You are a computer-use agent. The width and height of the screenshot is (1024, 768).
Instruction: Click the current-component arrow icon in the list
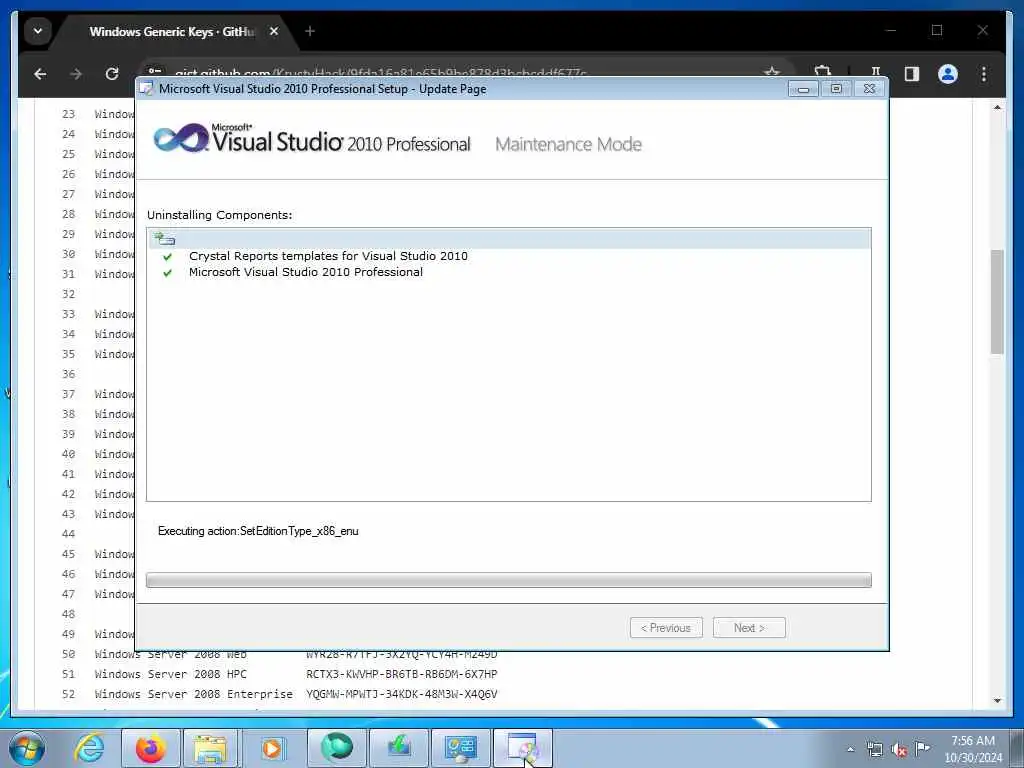pos(165,238)
